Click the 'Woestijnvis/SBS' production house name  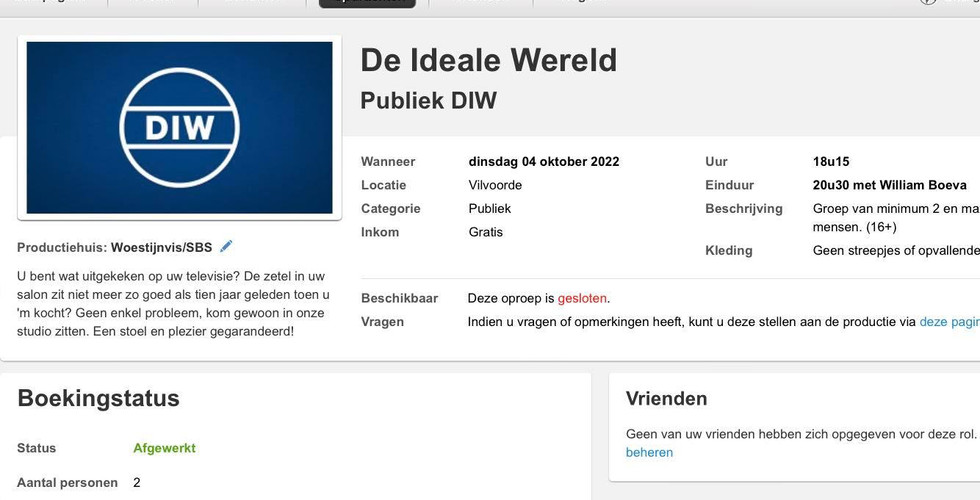click(x=161, y=248)
